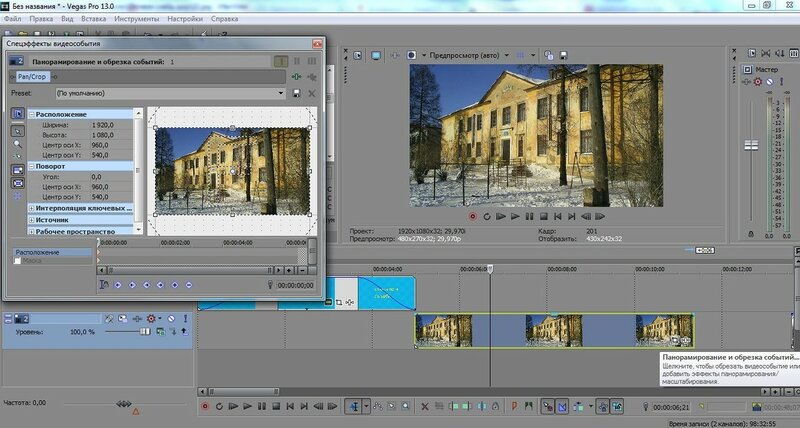Delete the preset using the X icon beside Preset
The height and width of the screenshot is (428, 800).
tap(312, 93)
